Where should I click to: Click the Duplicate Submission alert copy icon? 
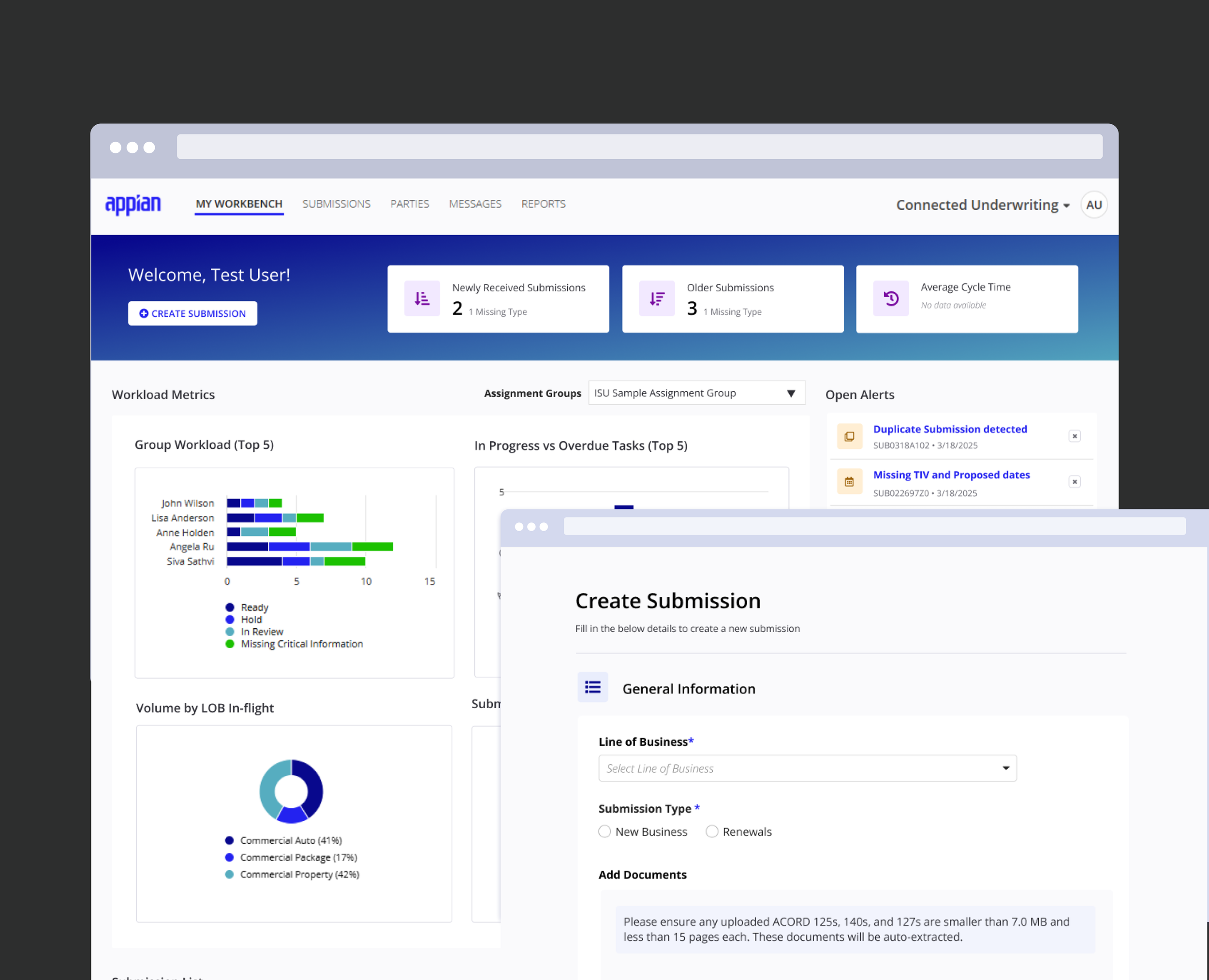click(849, 436)
